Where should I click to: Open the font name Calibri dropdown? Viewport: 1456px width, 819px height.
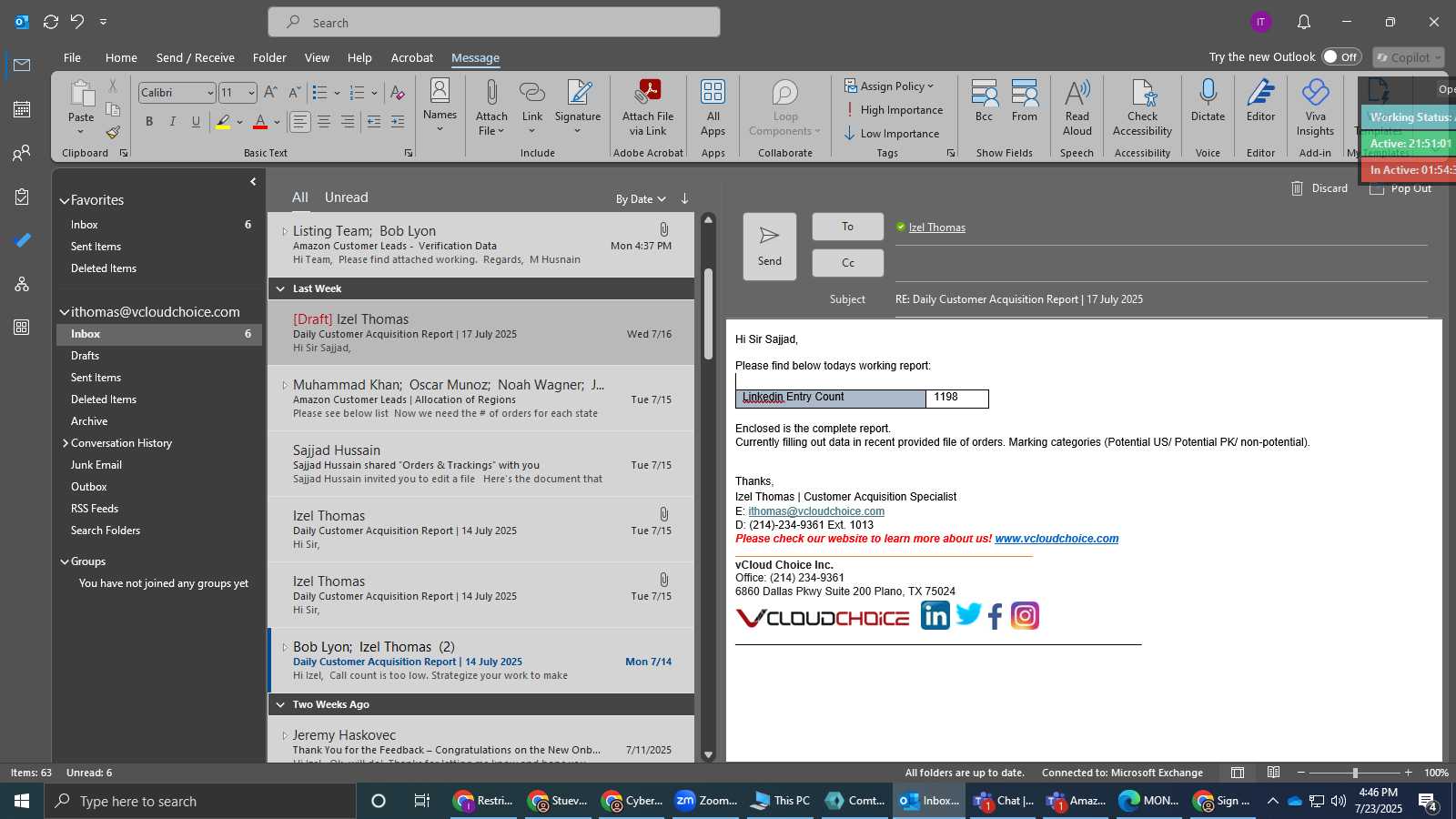click(x=210, y=93)
